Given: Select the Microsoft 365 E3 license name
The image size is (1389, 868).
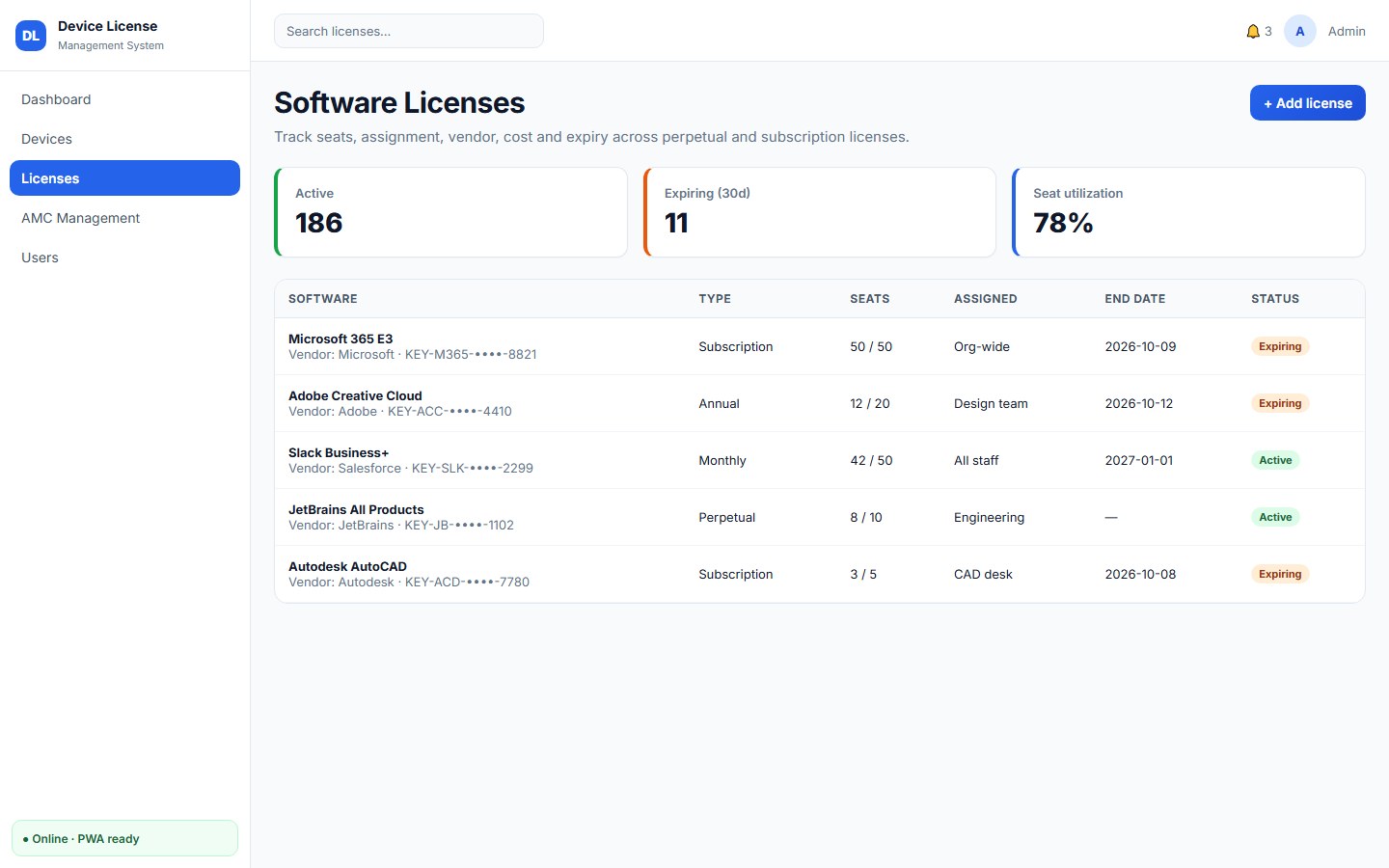Looking at the screenshot, I should (340, 339).
